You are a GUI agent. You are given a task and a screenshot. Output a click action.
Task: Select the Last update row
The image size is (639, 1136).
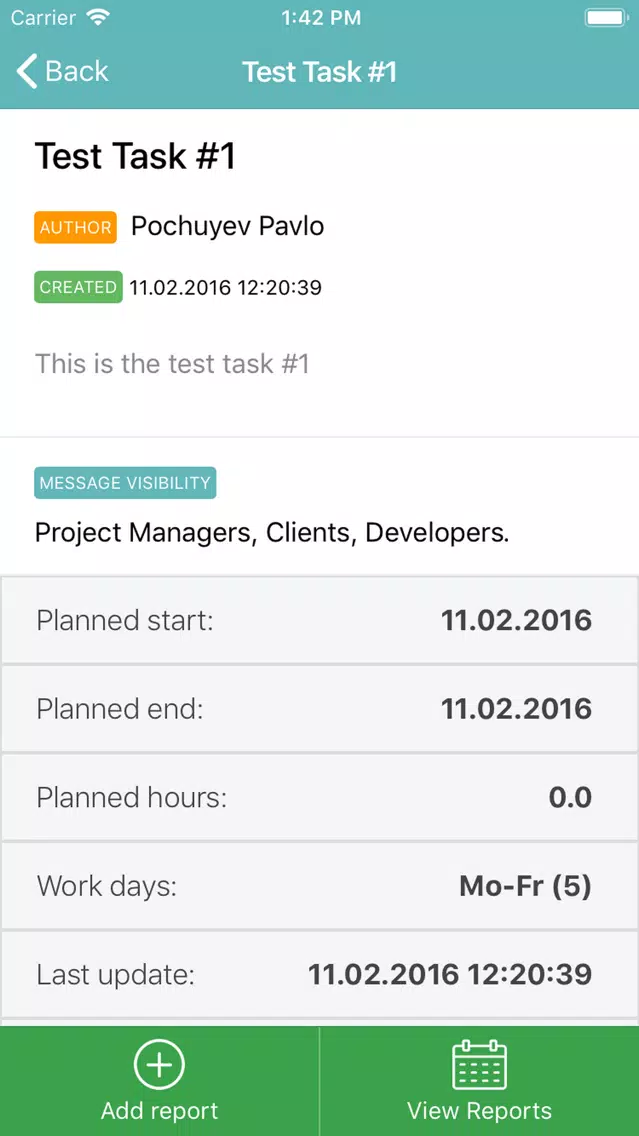click(x=320, y=974)
